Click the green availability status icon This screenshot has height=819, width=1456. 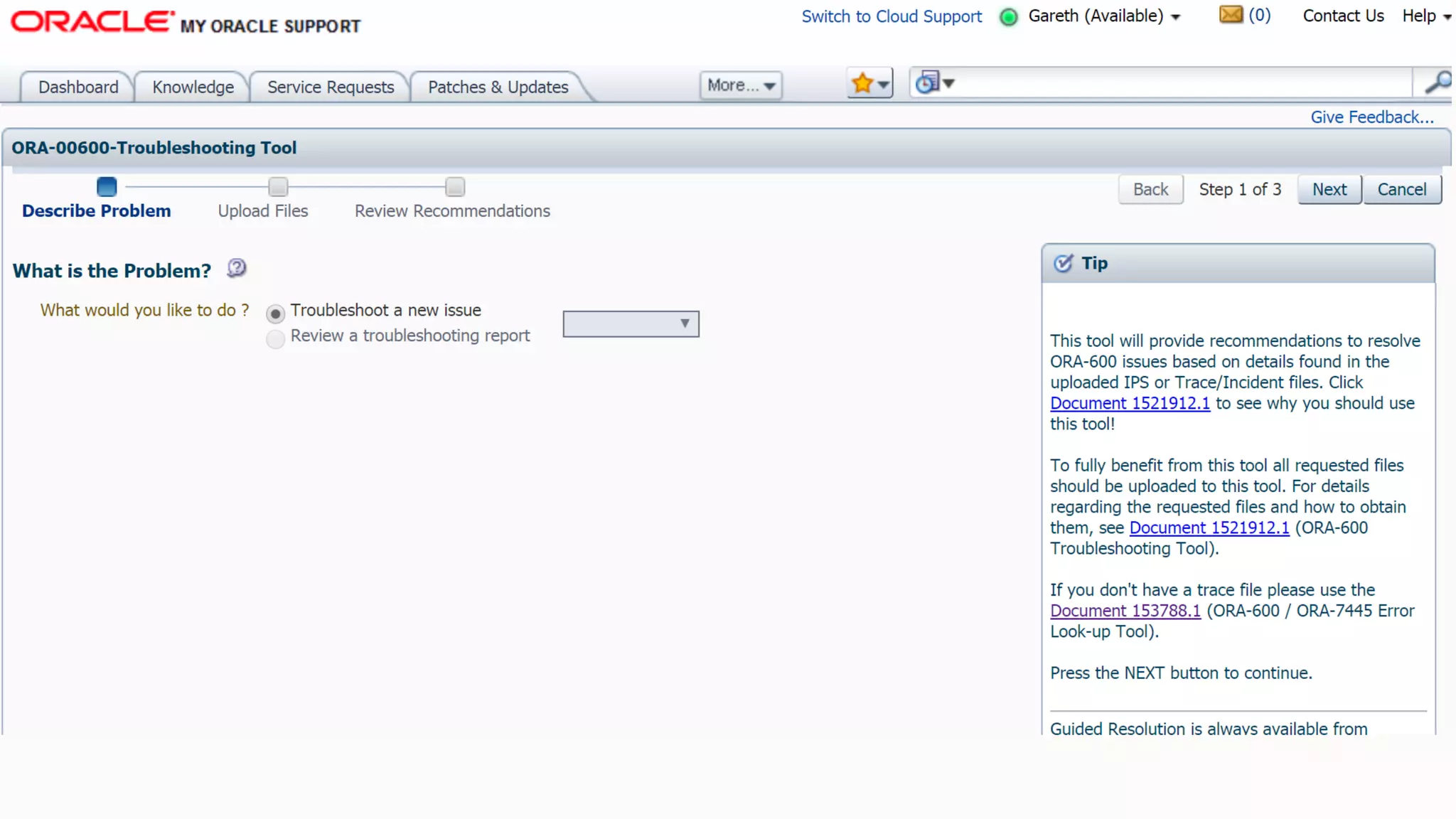click(x=1008, y=17)
